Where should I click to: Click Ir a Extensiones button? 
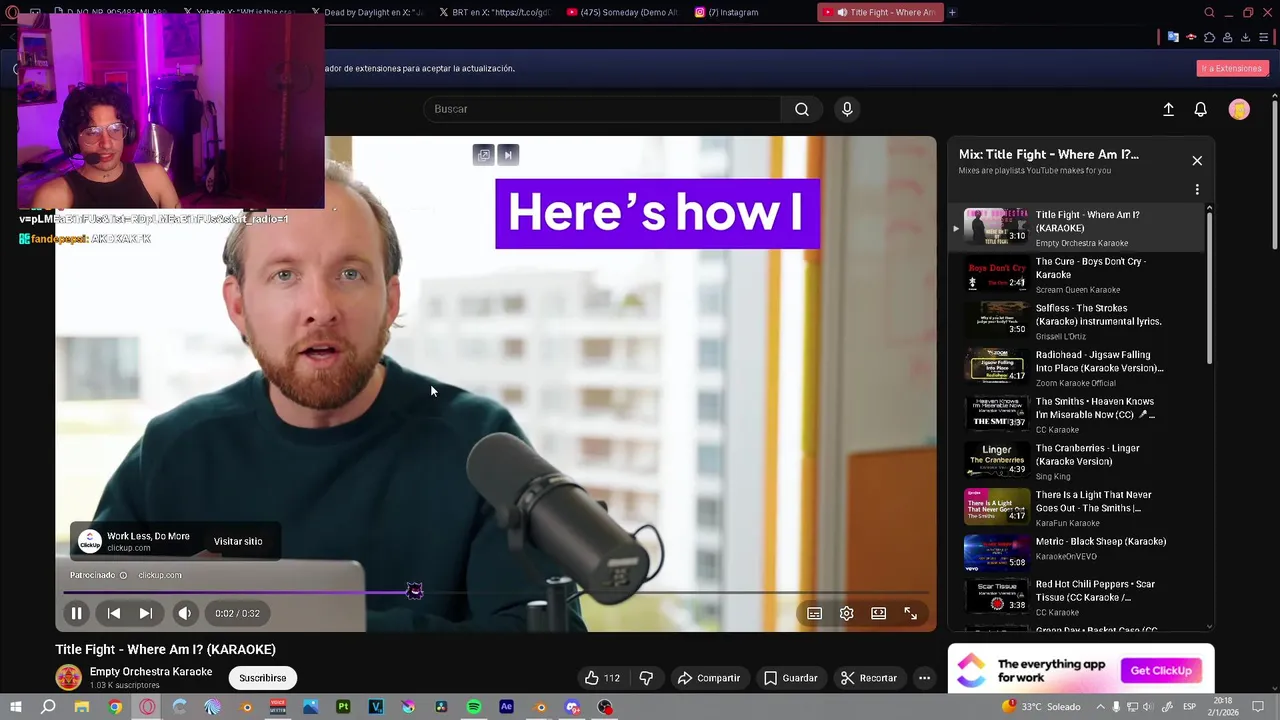[1232, 68]
